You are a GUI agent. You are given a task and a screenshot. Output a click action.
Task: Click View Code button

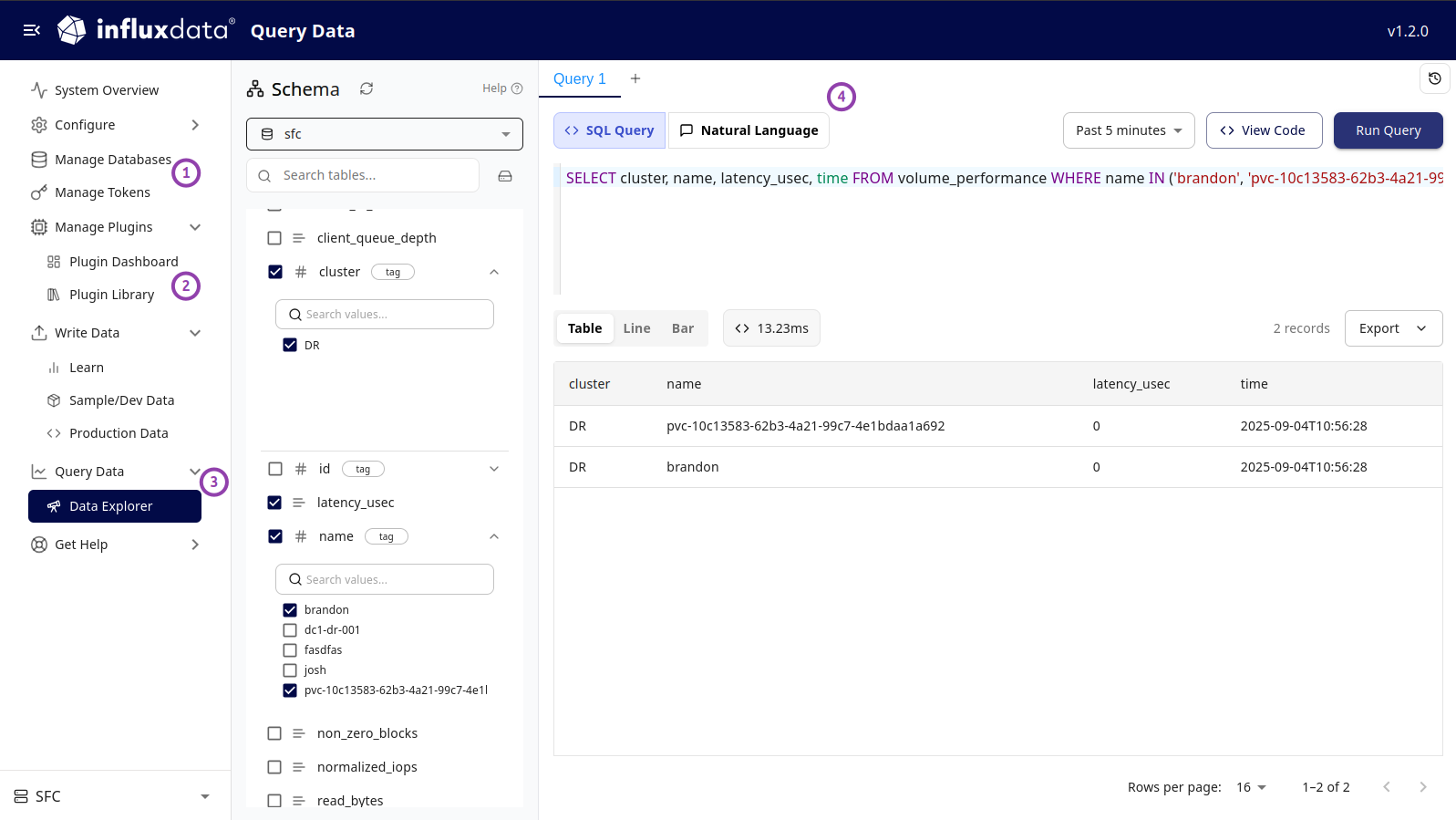tap(1264, 130)
